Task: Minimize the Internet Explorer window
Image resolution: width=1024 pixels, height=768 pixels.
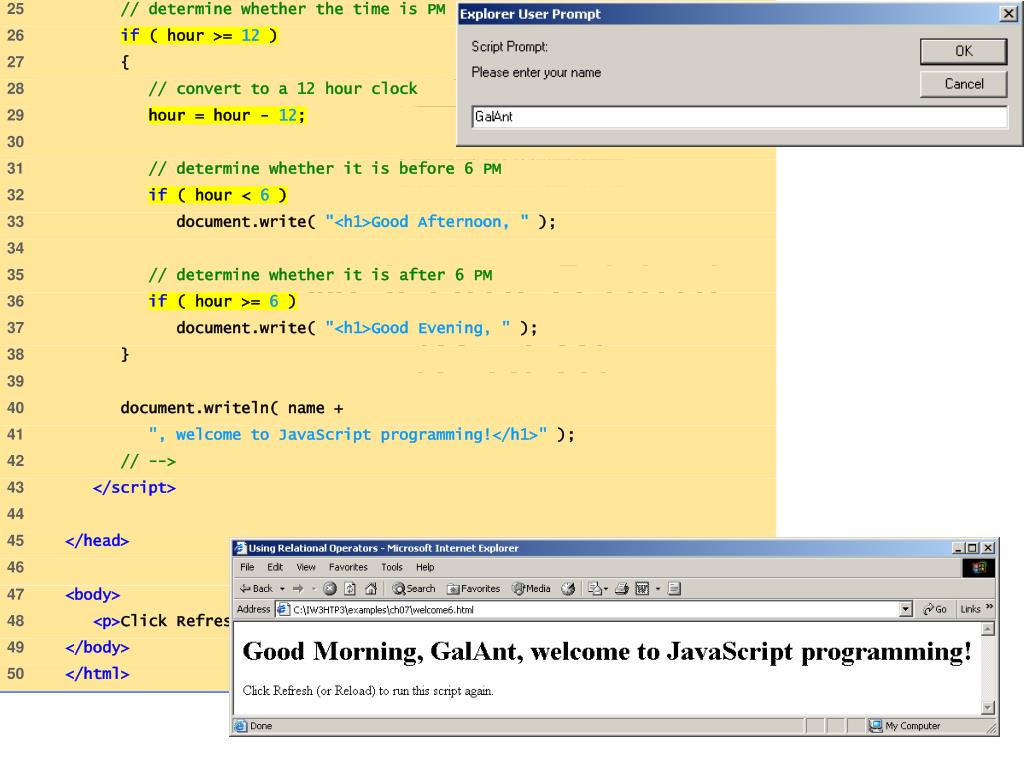Action: (958, 548)
